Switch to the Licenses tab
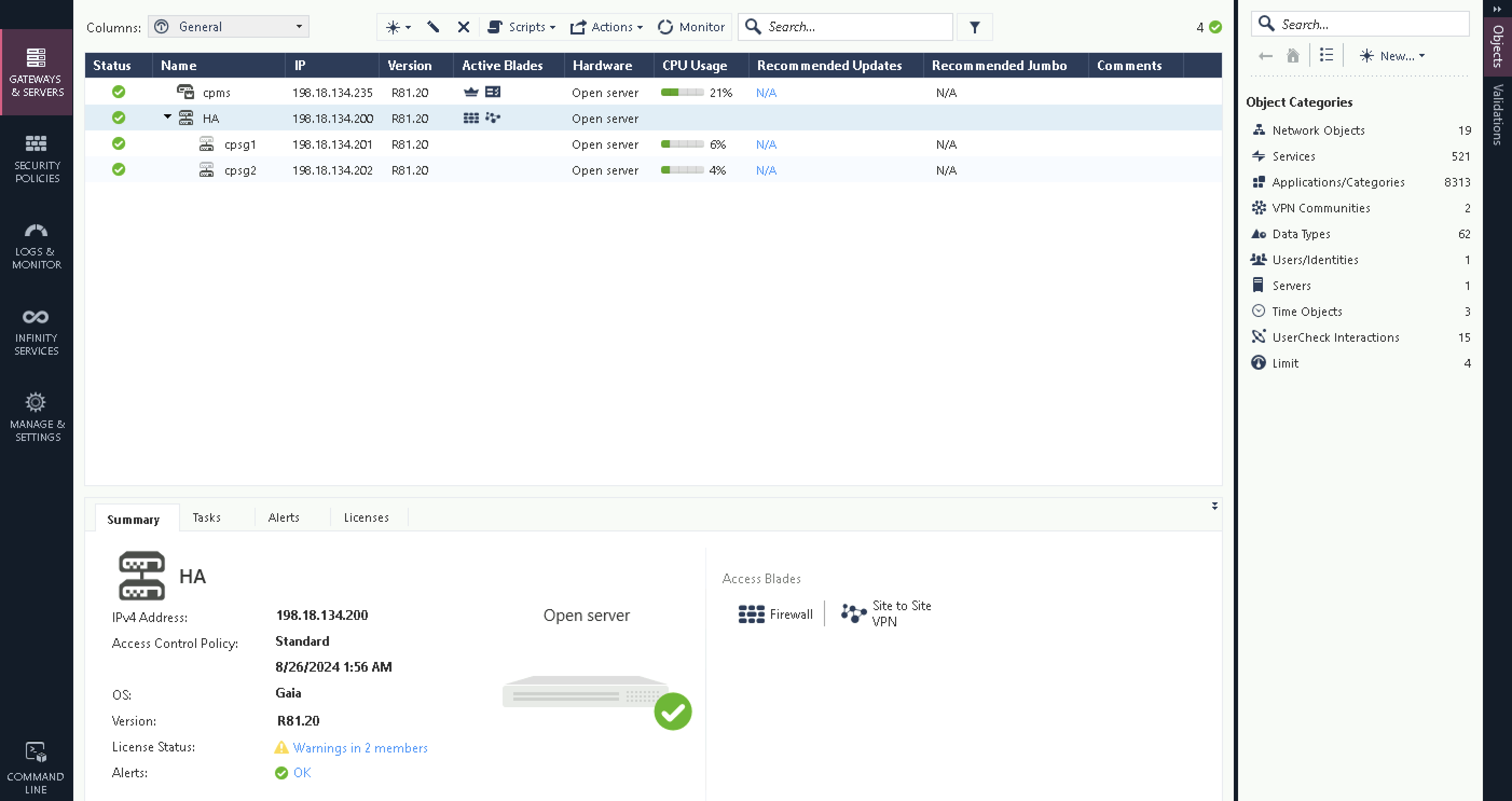This screenshot has height=801, width=1512. (366, 517)
